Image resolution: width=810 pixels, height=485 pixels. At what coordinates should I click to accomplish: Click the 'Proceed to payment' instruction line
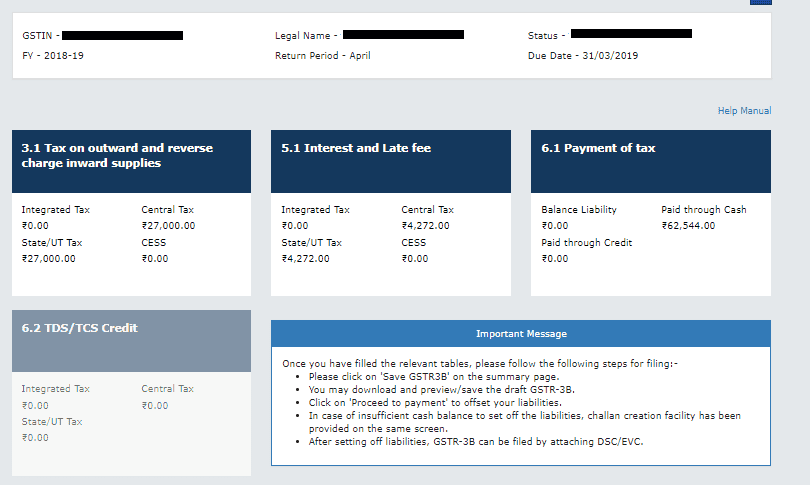pyautogui.click(x=435, y=402)
